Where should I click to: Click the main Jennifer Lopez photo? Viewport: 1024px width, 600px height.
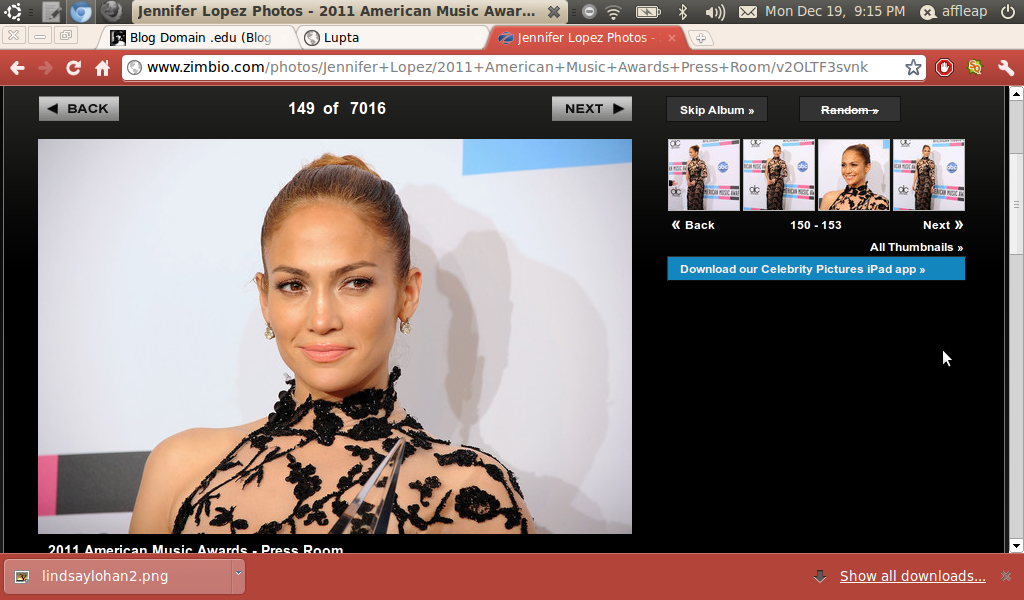[335, 336]
